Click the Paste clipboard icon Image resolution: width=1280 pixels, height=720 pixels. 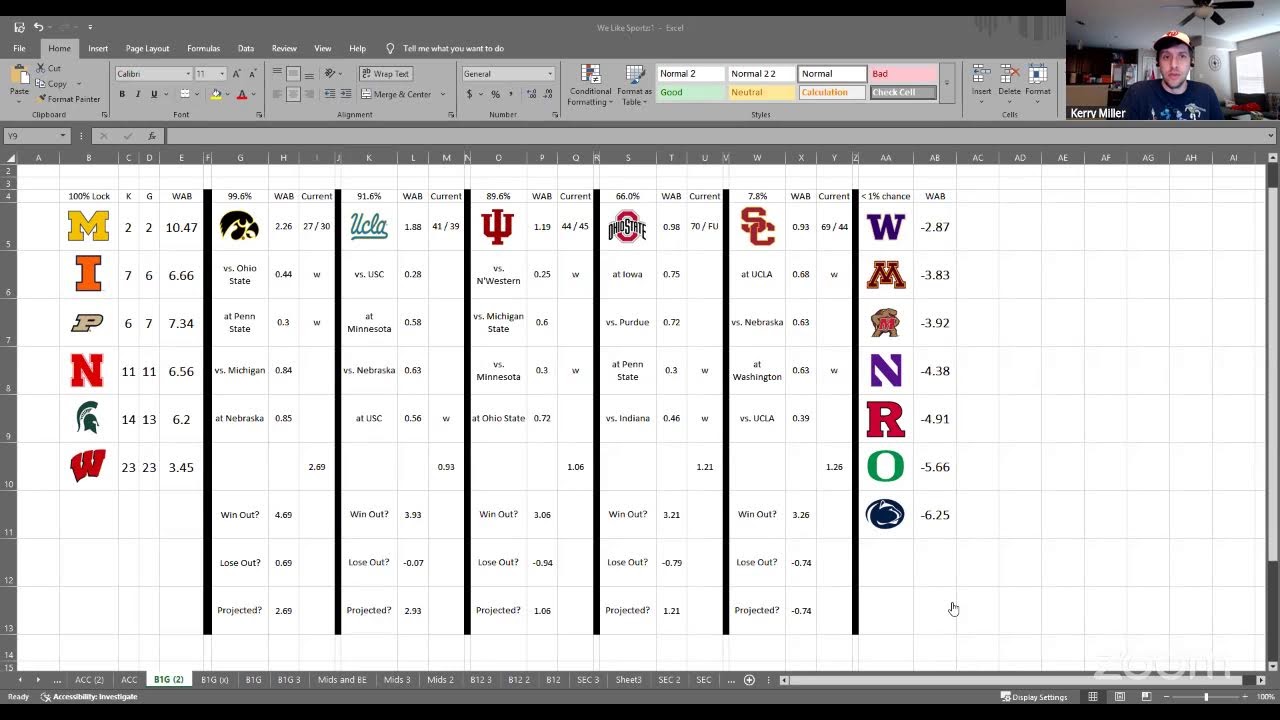click(19, 76)
